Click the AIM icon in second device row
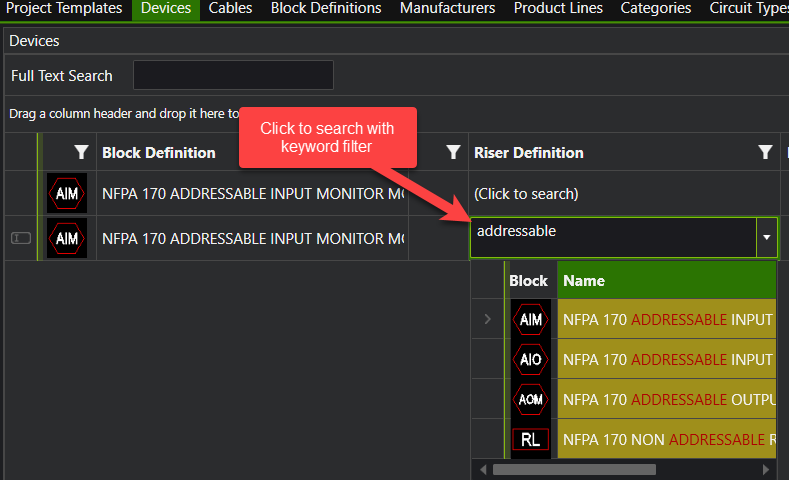Viewport: 789px width, 480px height. pos(68,239)
